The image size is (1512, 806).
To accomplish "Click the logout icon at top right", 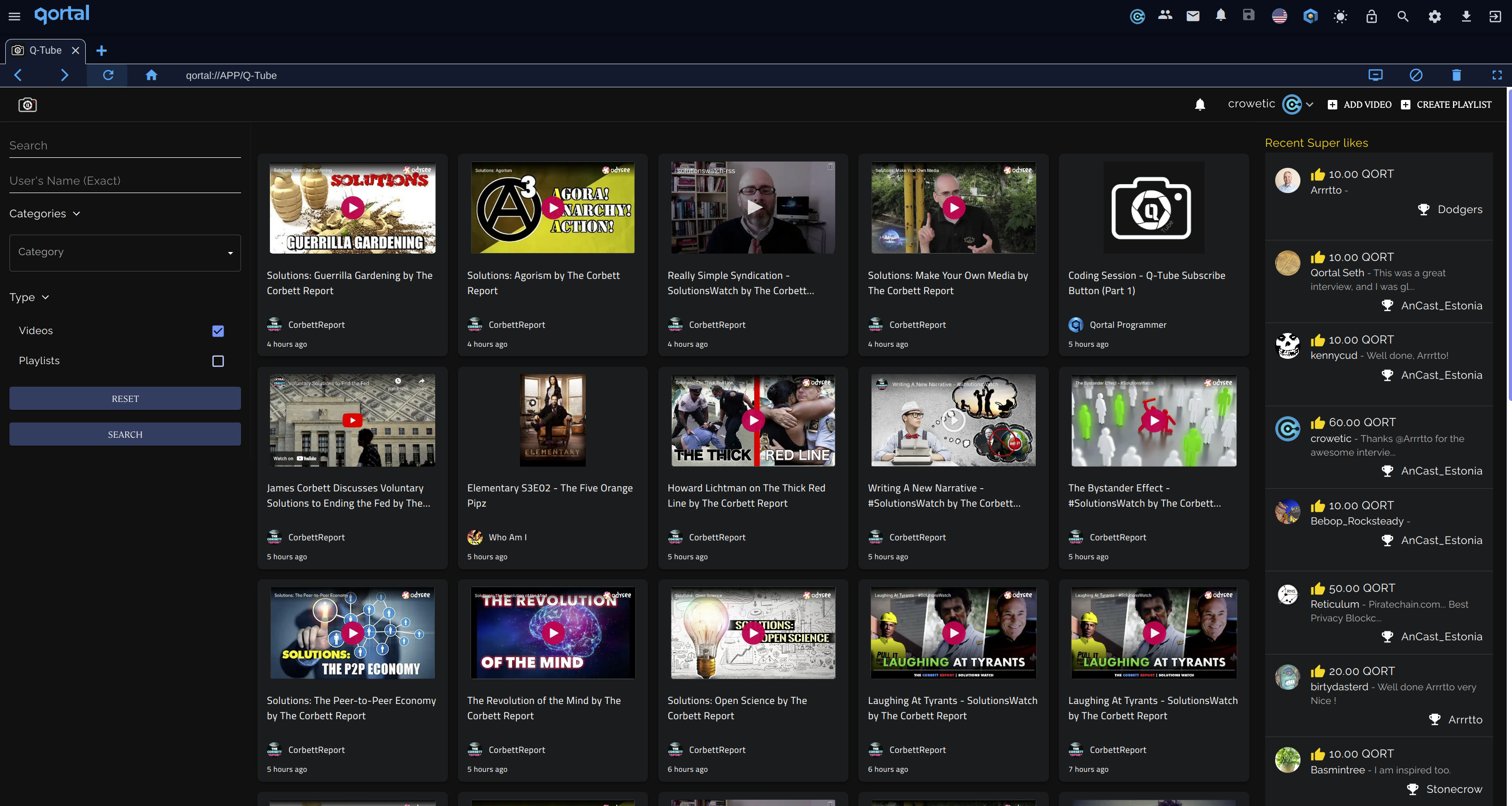I will [1495, 16].
